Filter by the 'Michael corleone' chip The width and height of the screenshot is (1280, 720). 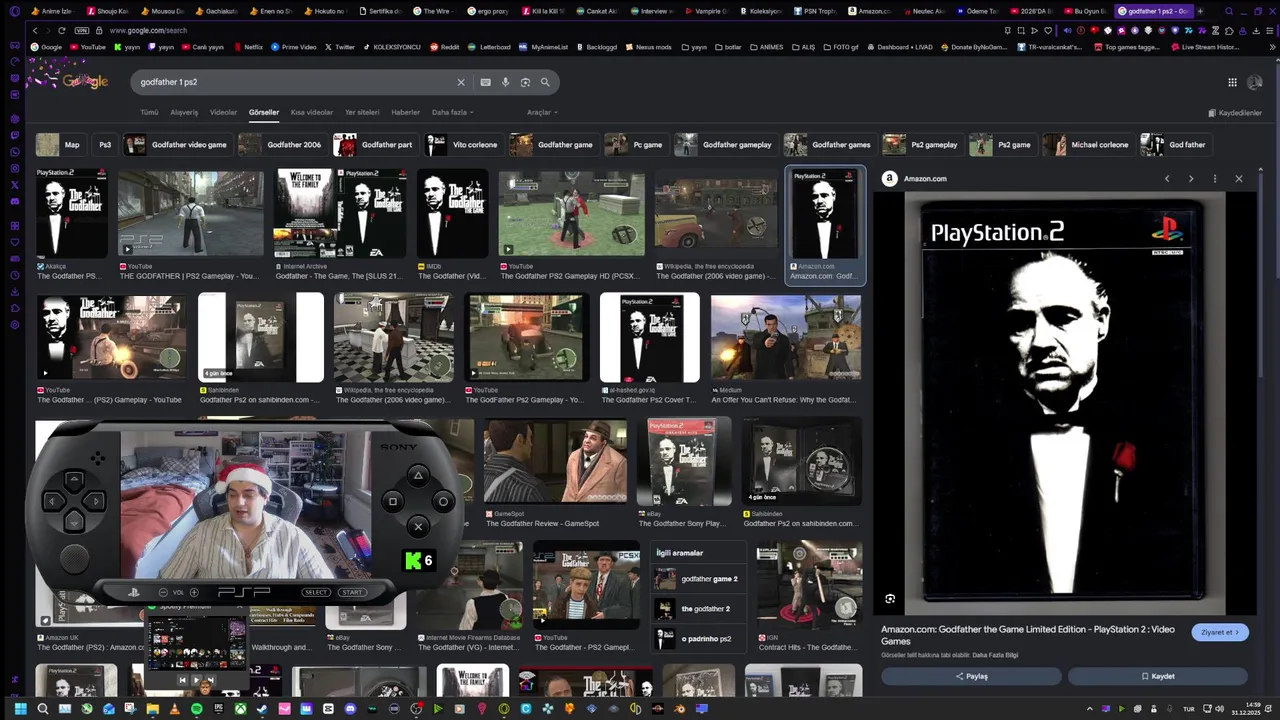coord(1088,145)
